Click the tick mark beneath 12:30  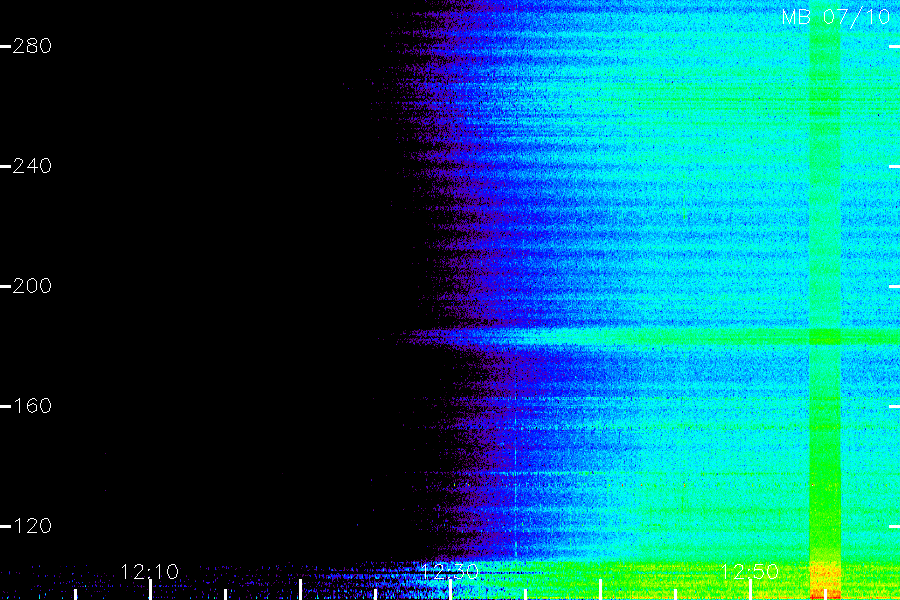(x=450, y=590)
